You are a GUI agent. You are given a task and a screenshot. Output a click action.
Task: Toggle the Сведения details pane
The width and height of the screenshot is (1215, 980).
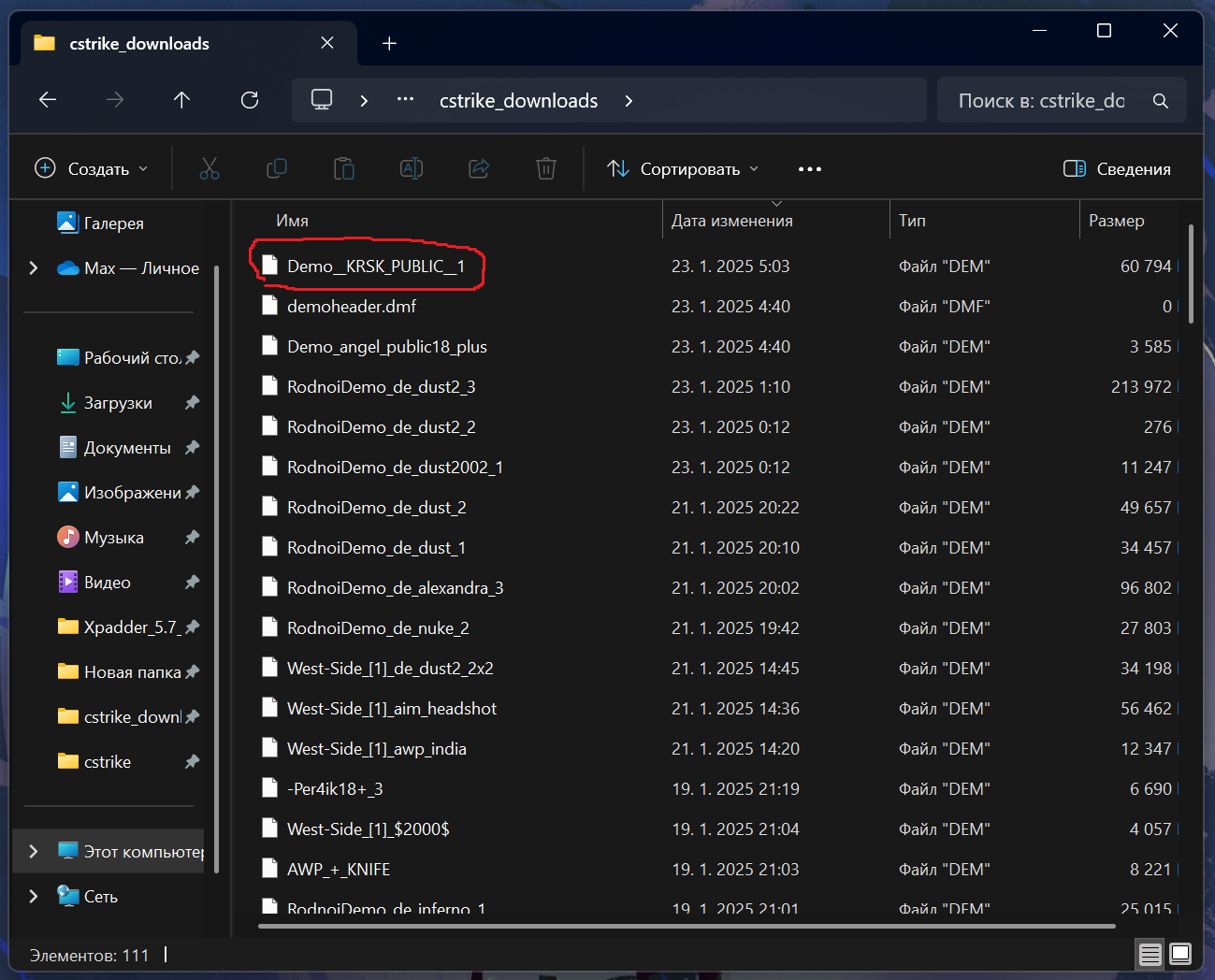coord(1117,169)
